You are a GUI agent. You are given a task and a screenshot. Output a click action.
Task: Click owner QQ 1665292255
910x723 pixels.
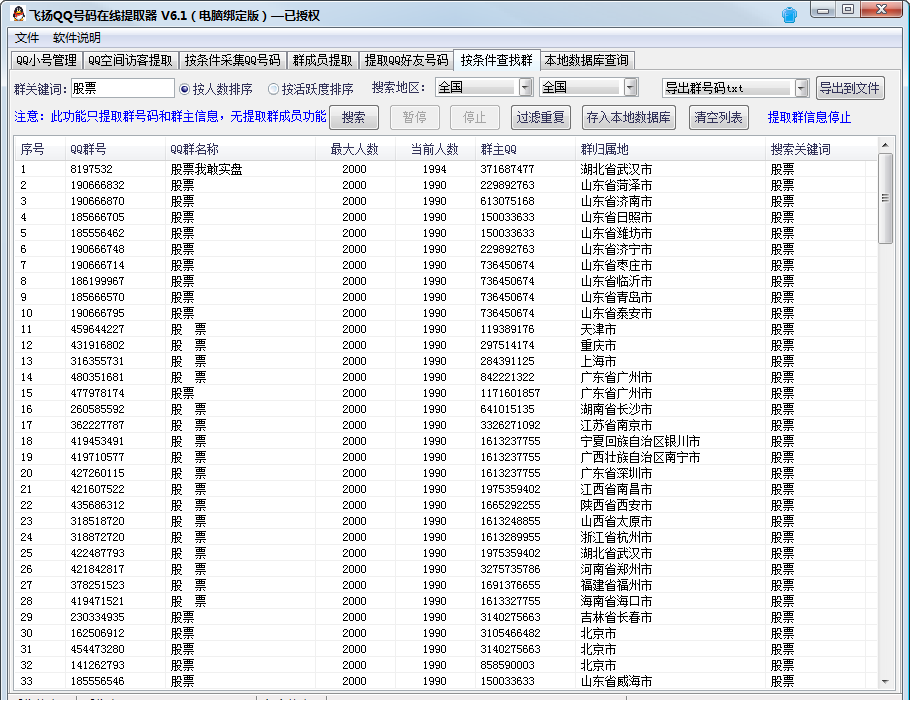pos(510,505)
